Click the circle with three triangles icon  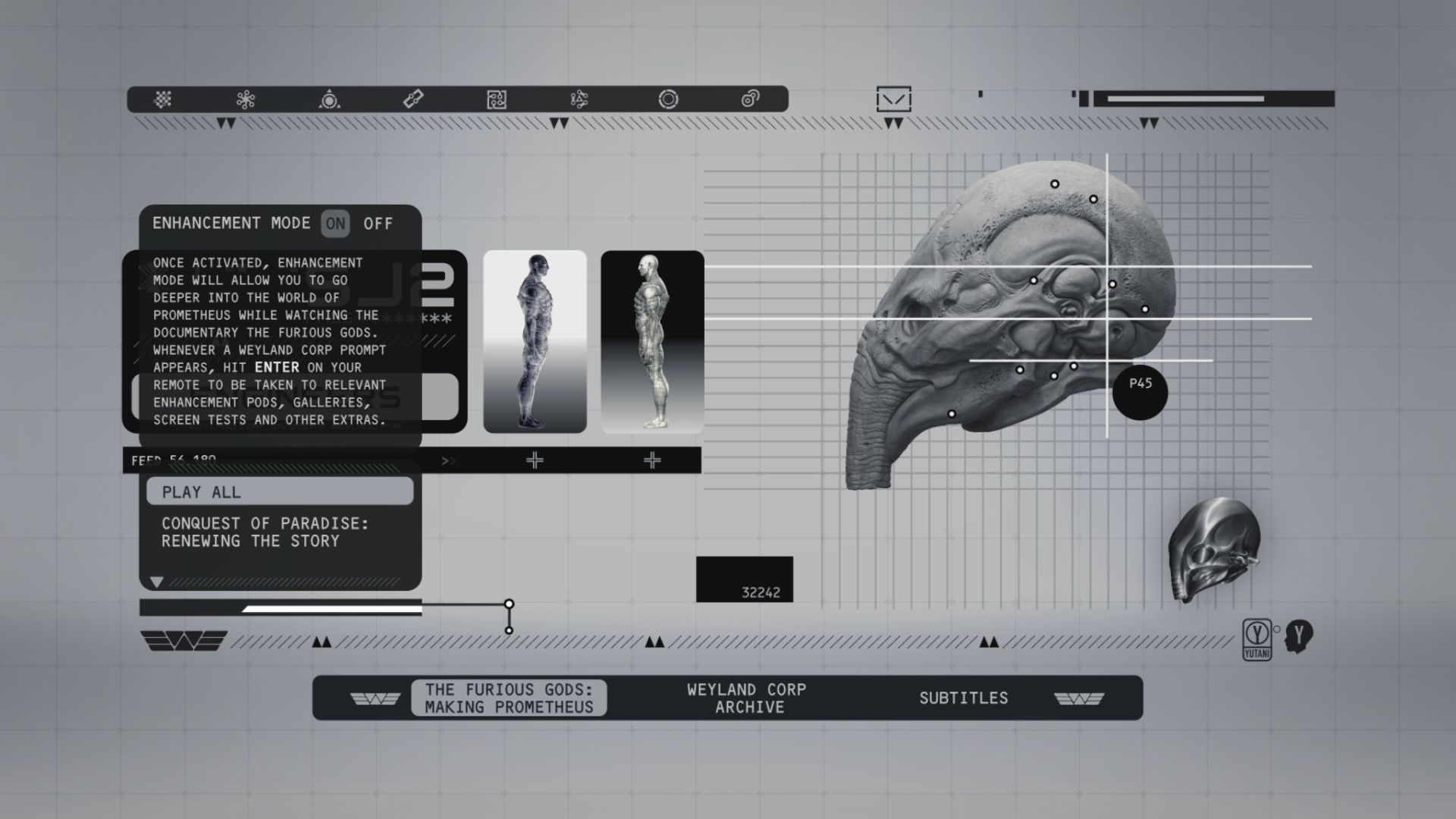329,99
